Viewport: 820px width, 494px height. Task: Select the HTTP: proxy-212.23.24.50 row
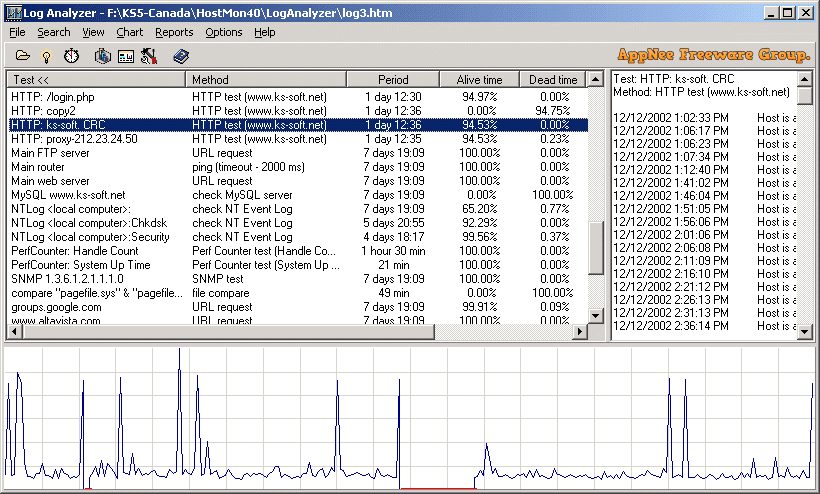point(298,139)
